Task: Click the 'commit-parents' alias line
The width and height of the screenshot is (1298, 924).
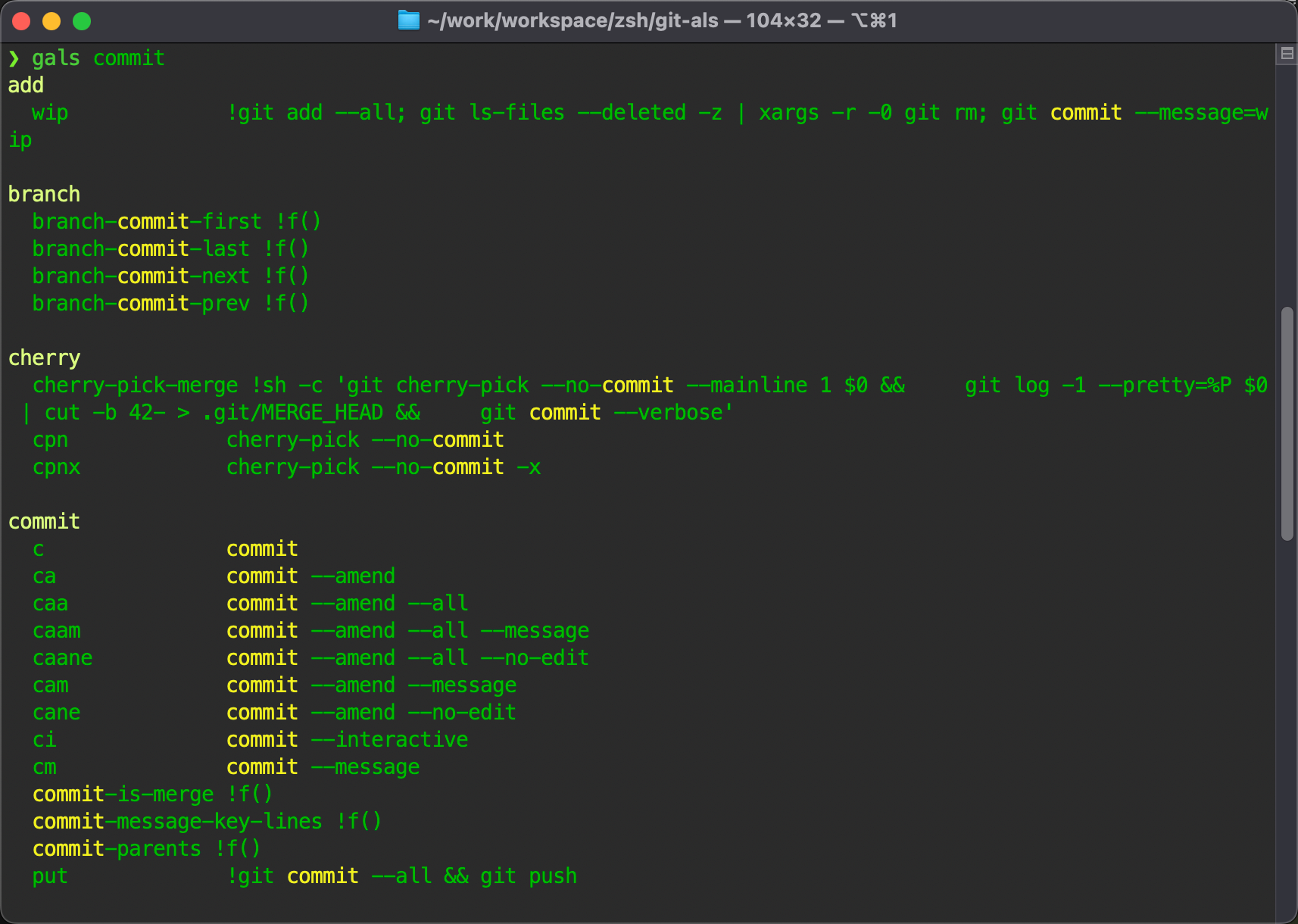Action: [117, 849]
